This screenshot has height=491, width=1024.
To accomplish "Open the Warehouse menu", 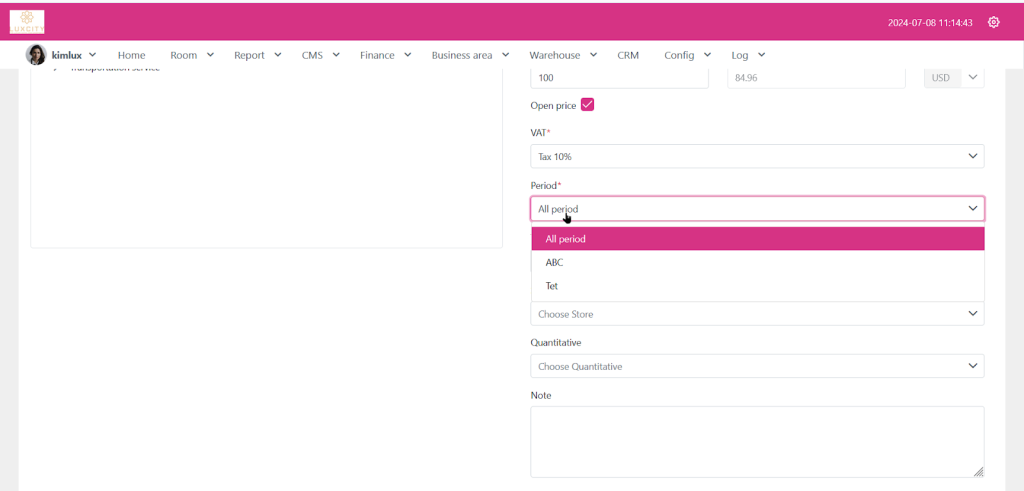I will tap(562, 55).
